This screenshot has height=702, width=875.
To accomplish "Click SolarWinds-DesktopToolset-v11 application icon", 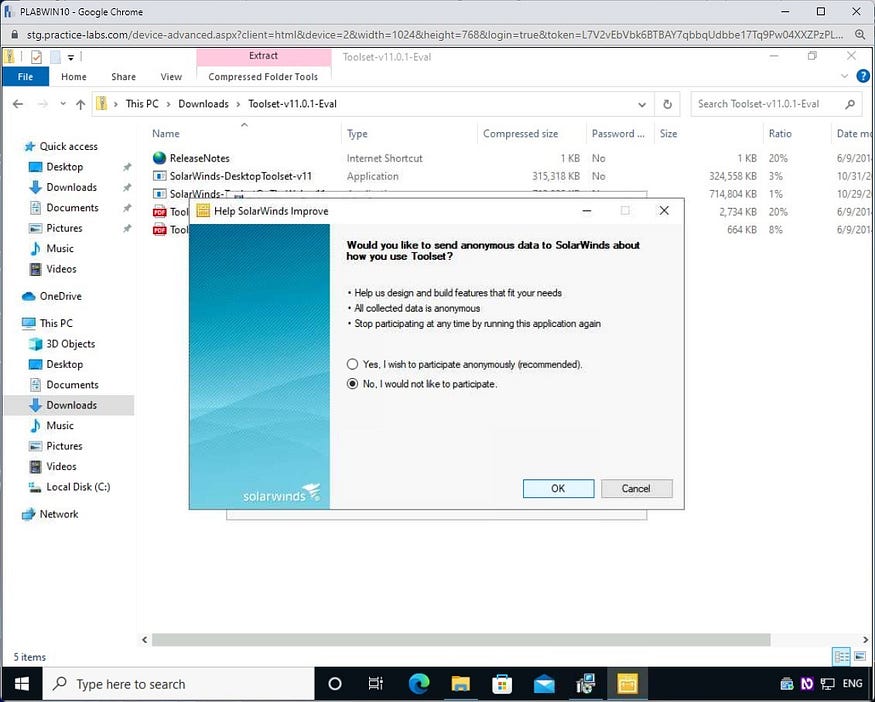I will click(160, 176).
